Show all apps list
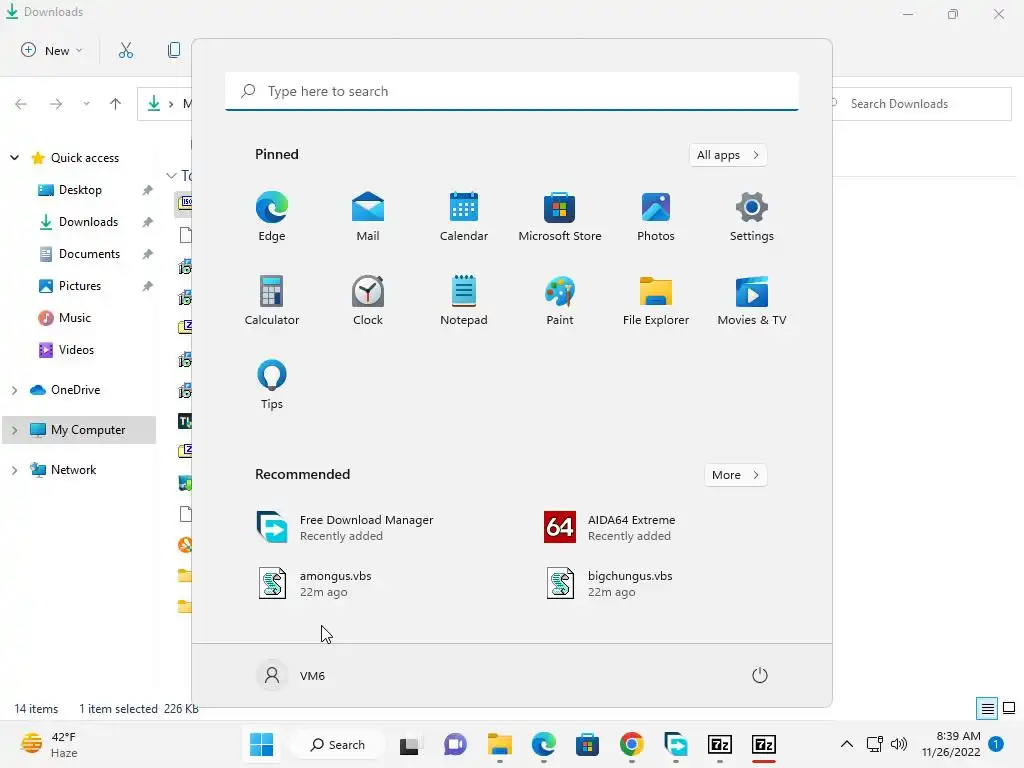 [728, 155]
